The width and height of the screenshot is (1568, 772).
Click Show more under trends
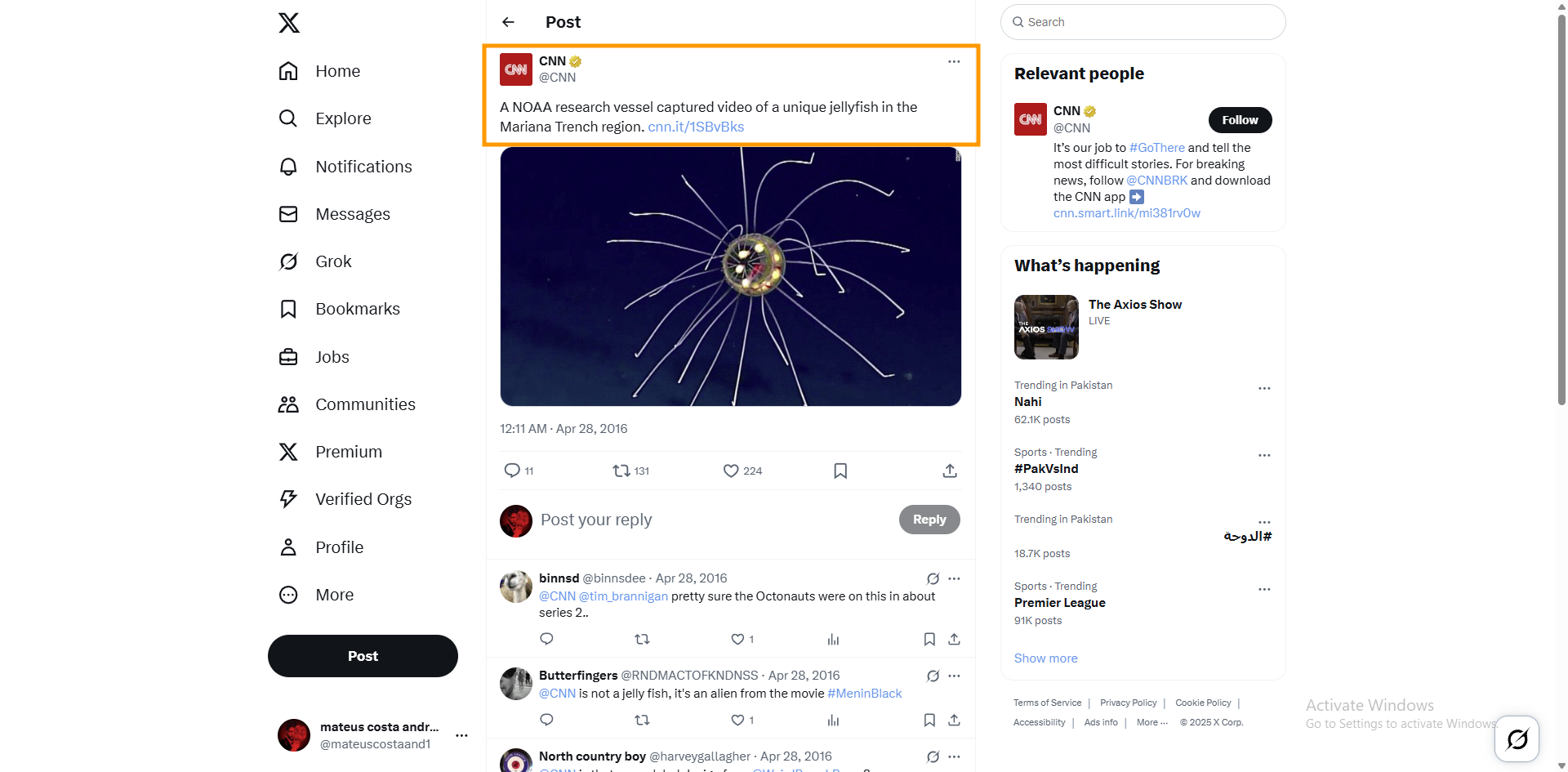point(1045,658)
